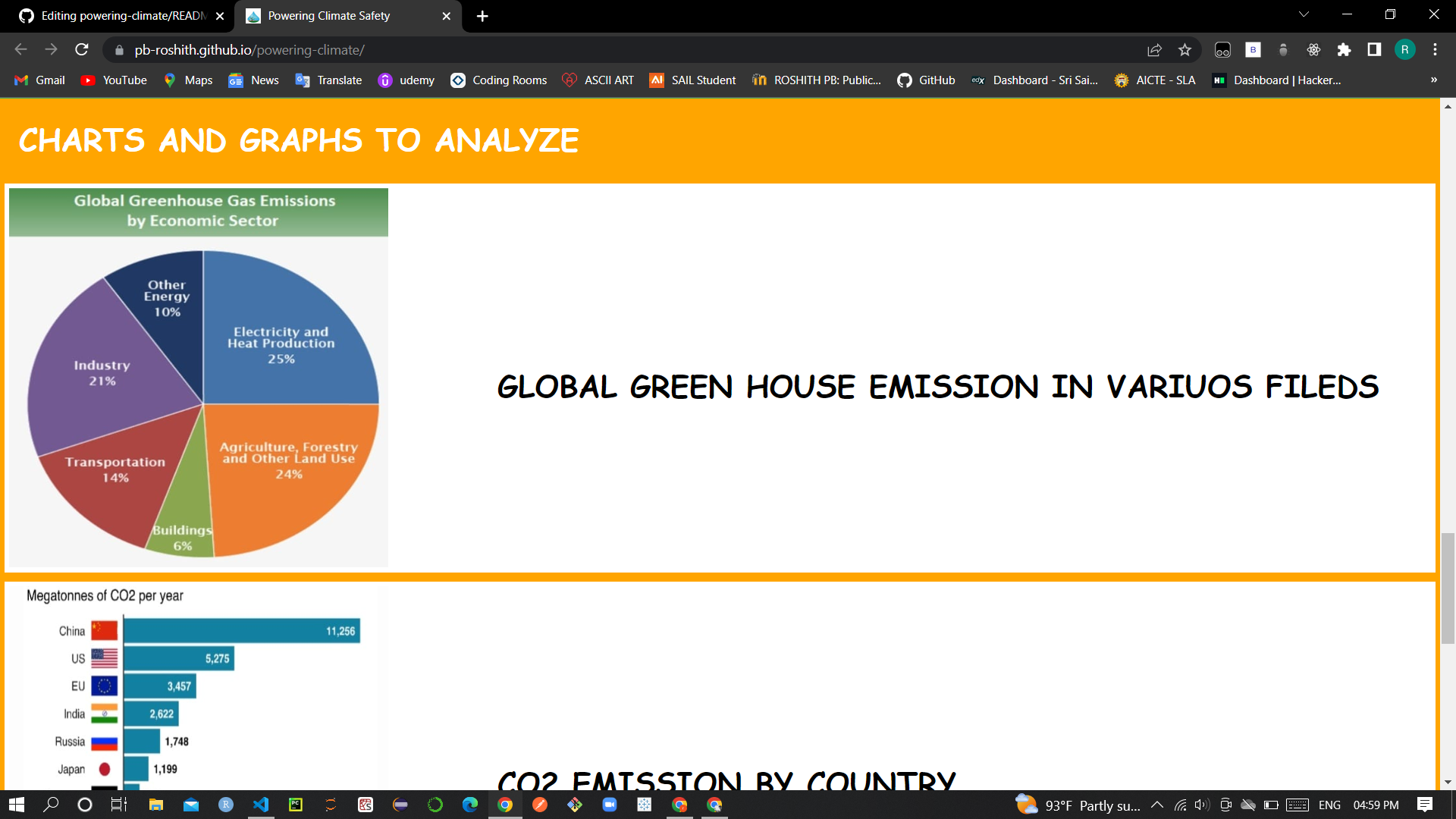The image size is (1456, 819).
Task: Open PyCharm from the taskbar
Action: [296, 805]
